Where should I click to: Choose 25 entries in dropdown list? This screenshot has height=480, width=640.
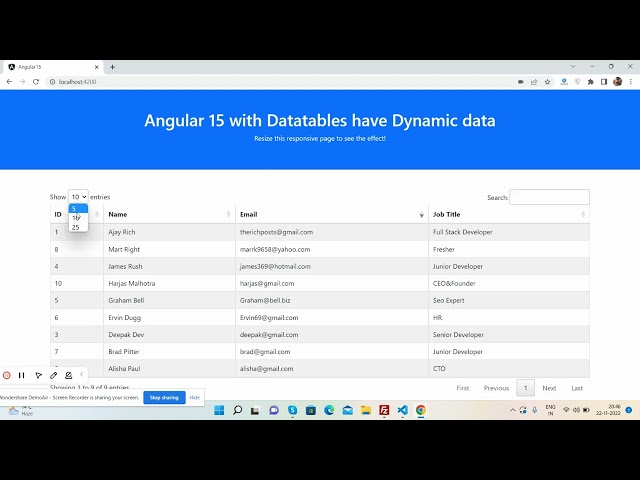click(x=78, y=227)
